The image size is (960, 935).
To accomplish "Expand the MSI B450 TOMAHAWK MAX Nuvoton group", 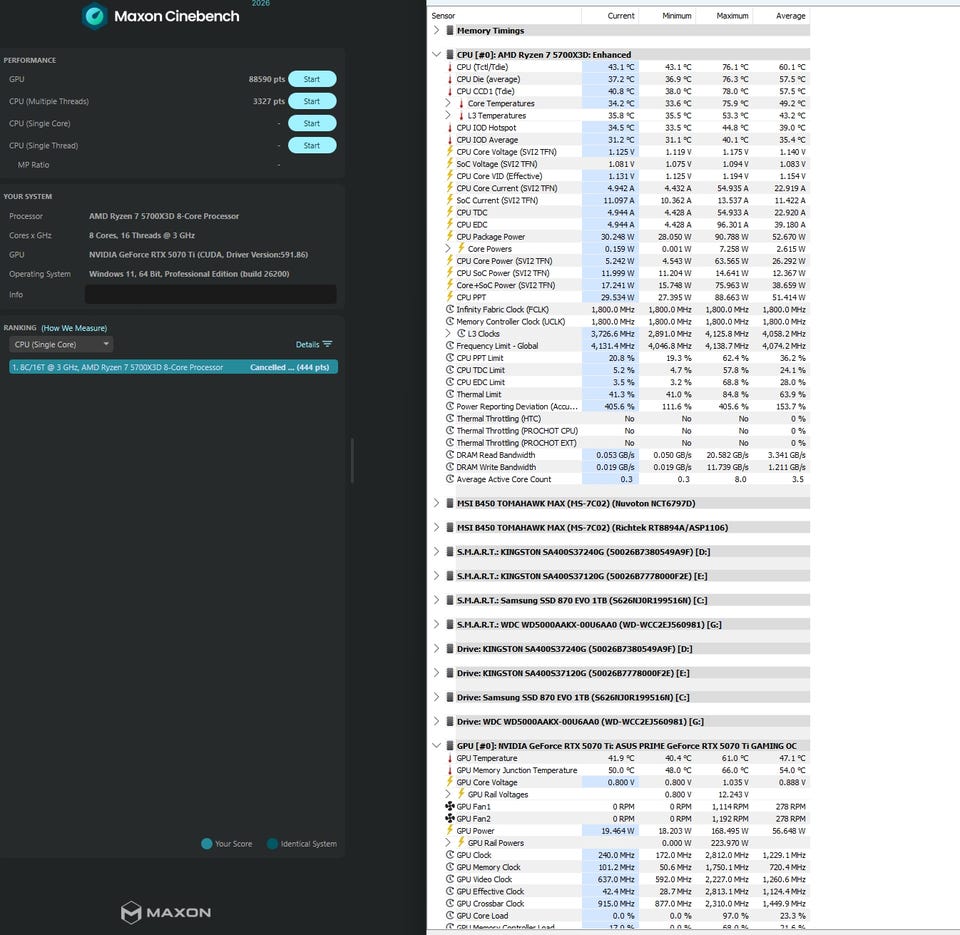I will coord(436,503).
